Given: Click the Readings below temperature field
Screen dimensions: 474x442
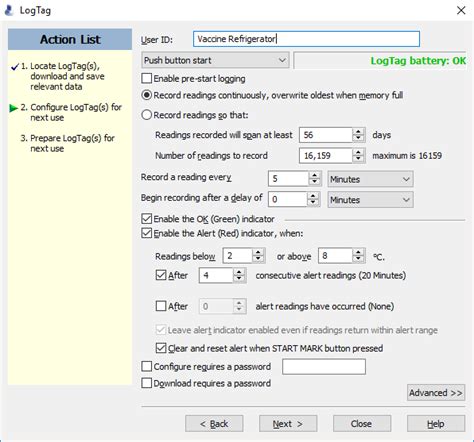Looking at the screenshot, I should pos(237,256).
